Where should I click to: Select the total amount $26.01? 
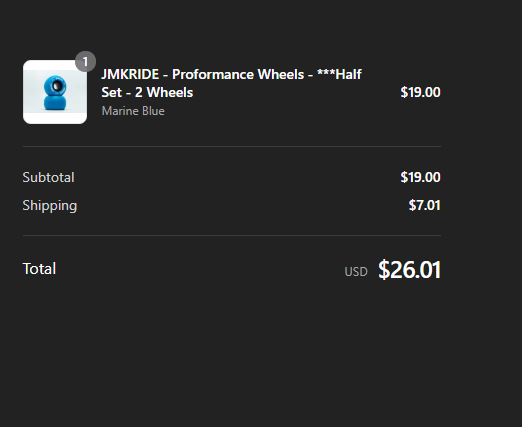coord(409,269)
